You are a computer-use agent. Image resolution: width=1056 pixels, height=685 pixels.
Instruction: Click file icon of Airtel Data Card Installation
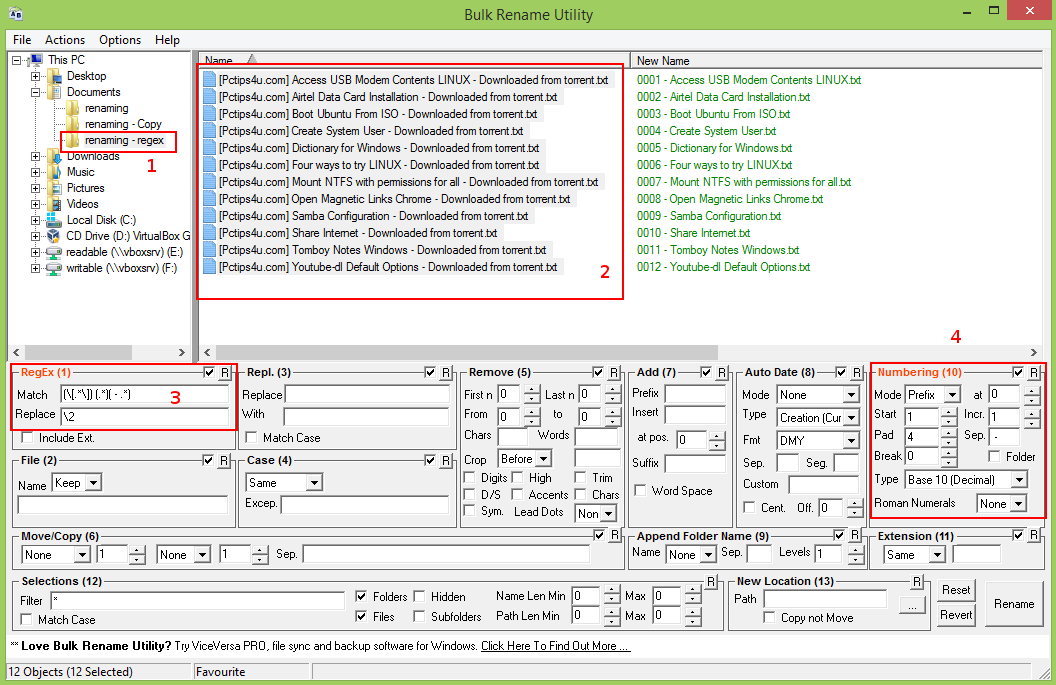point(209,97)
